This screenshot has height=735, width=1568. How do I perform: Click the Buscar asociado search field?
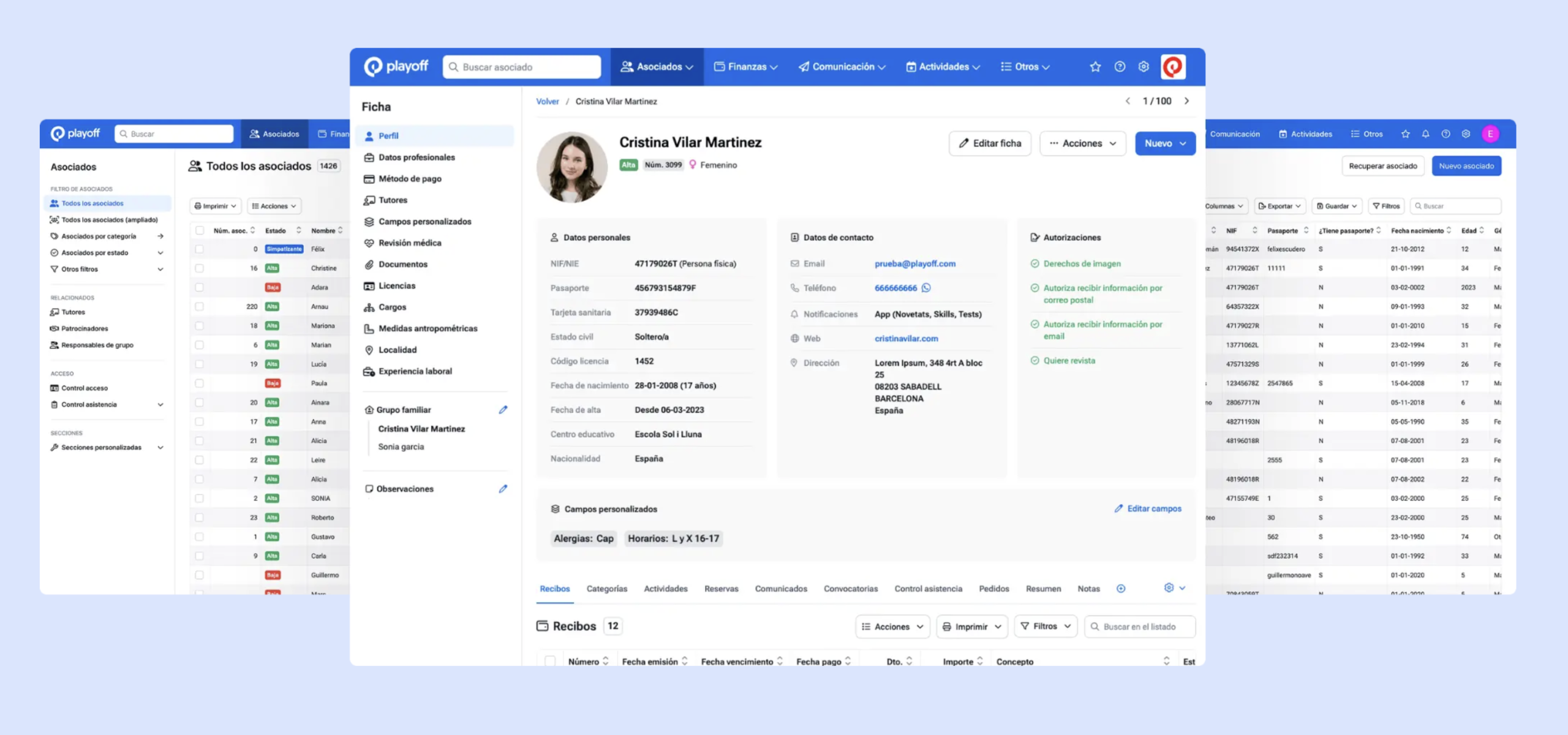(x=522, y=67)
